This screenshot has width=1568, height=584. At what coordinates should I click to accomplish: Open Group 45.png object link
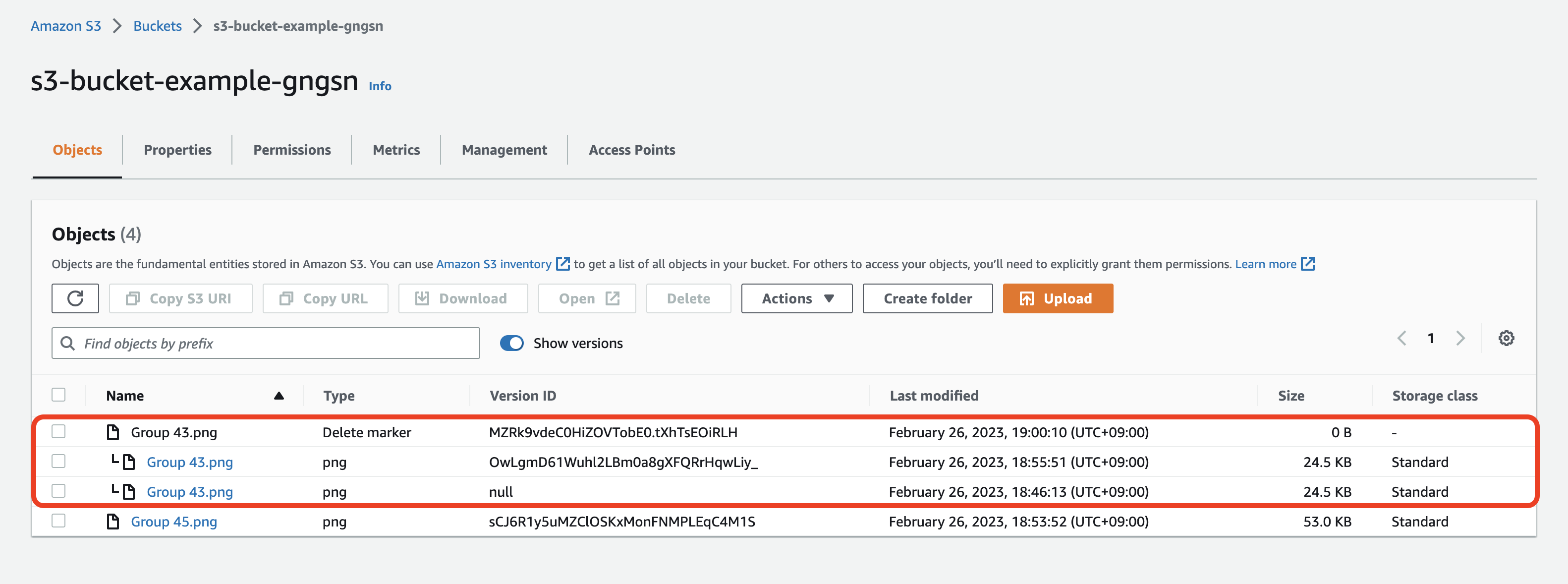point(174,522)
